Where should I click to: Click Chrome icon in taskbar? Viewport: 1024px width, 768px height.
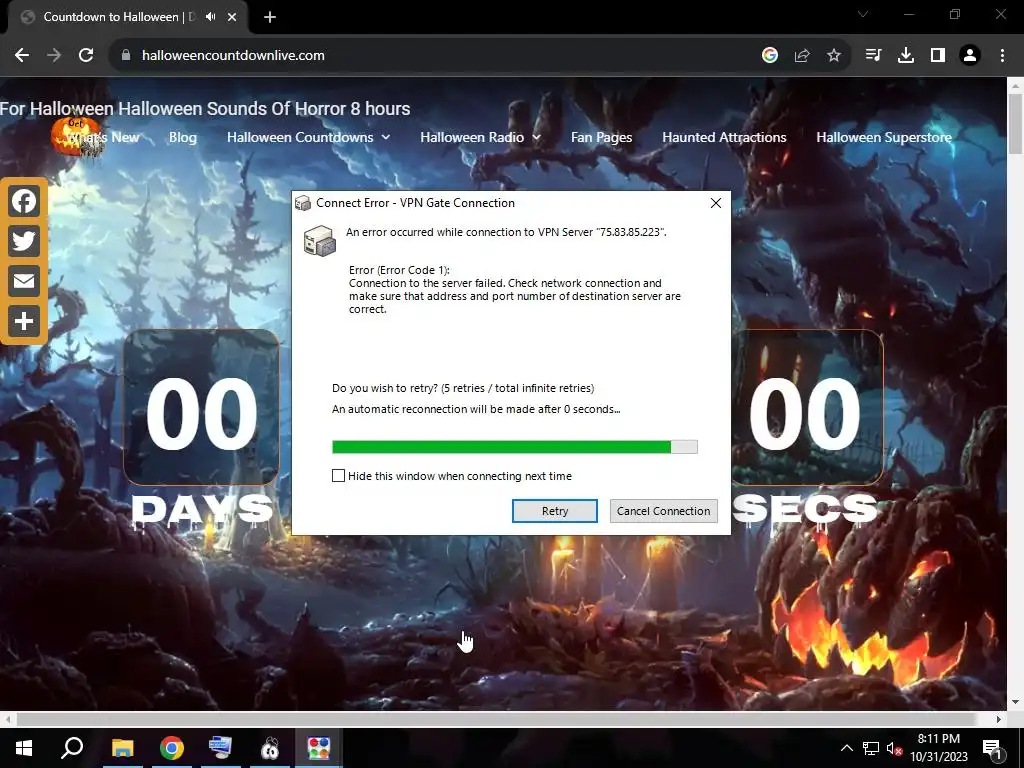[172, 748]
